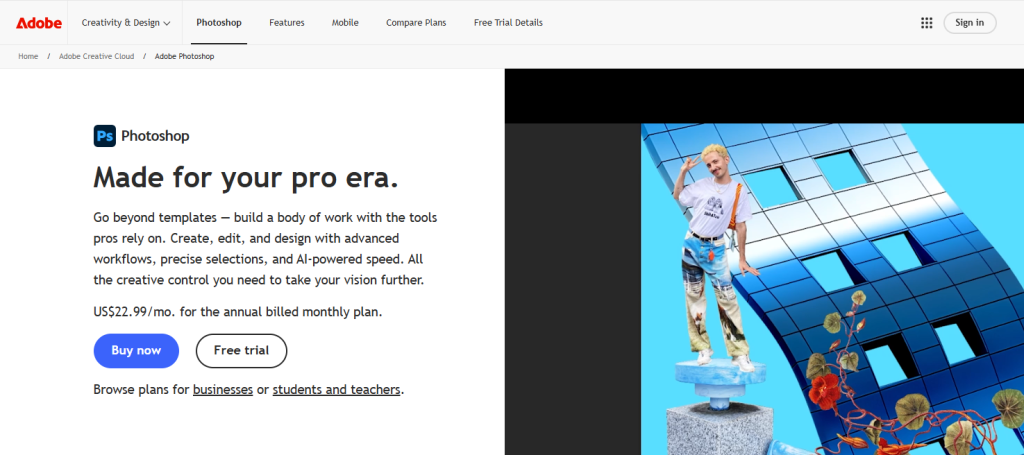1024x455 pixels.
Task: Expand the Creativity & Design chevron
Action: tap(167, 24)
